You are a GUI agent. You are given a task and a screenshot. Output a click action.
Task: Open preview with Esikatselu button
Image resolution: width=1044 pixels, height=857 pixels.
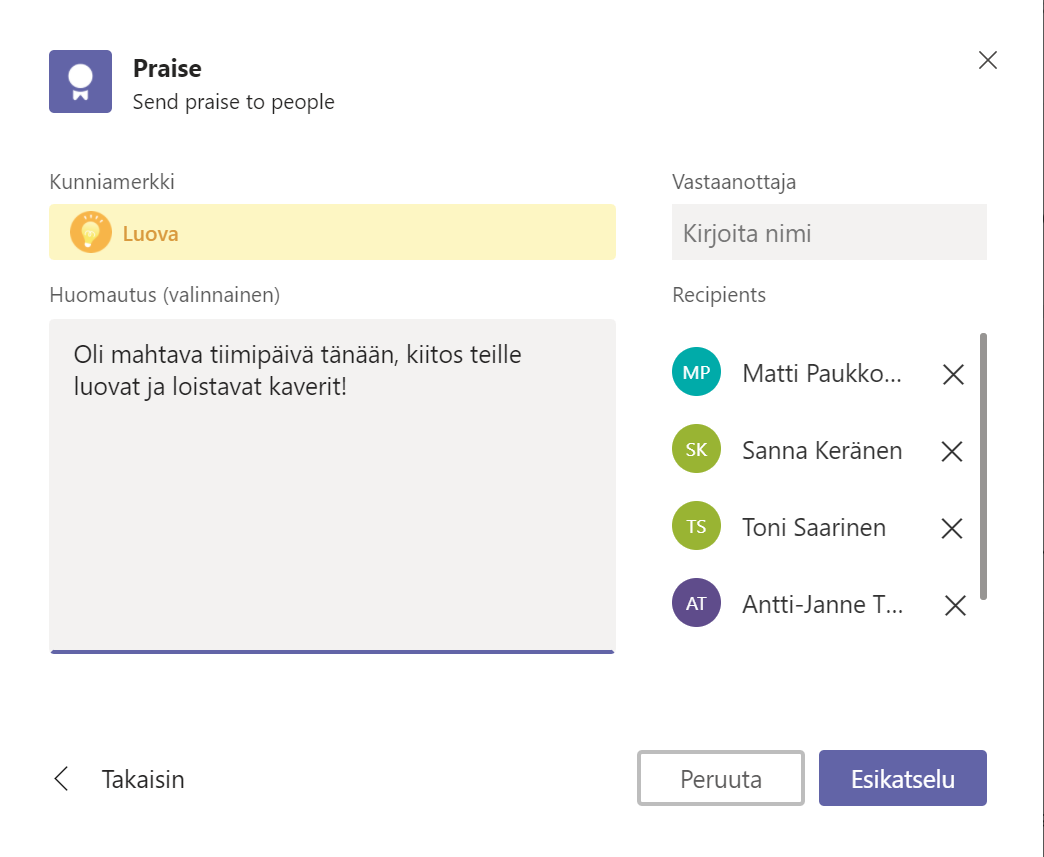[x=902, y=778]
